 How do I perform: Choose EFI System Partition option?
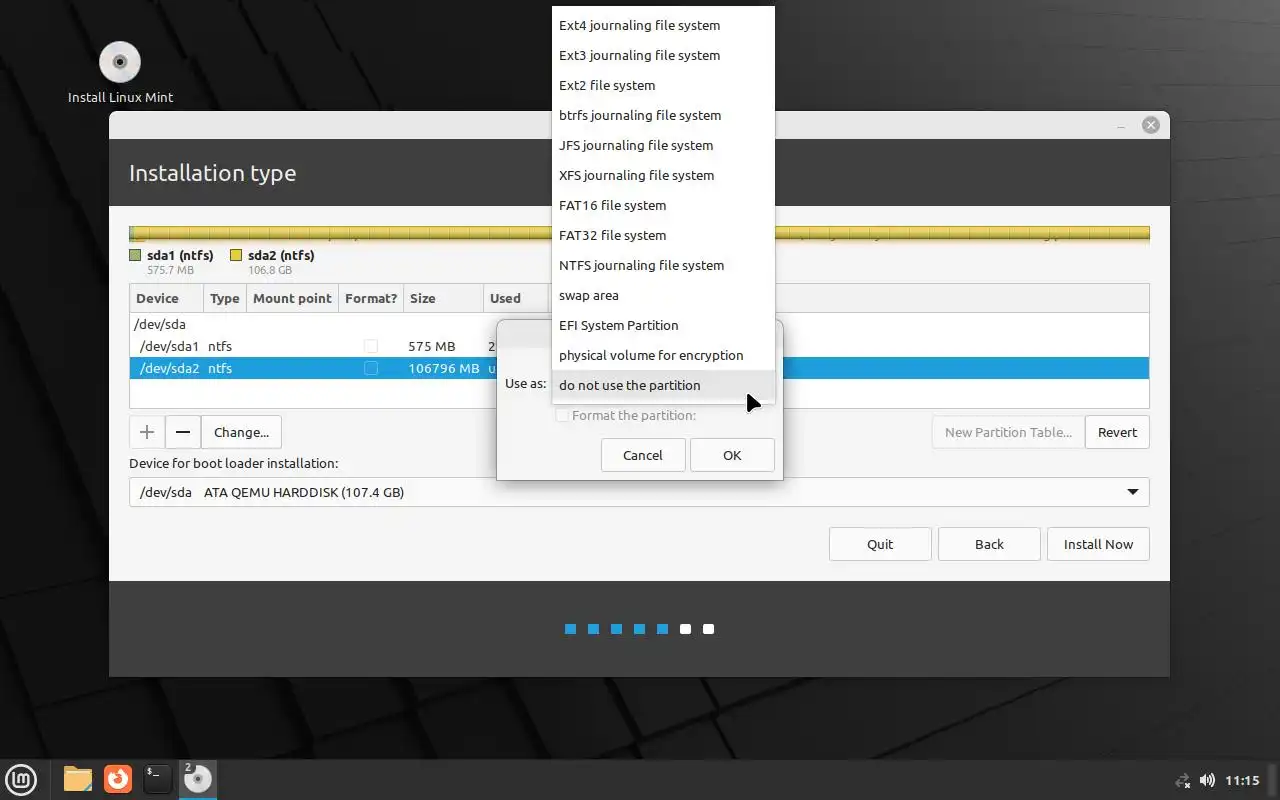pos(663,325)
